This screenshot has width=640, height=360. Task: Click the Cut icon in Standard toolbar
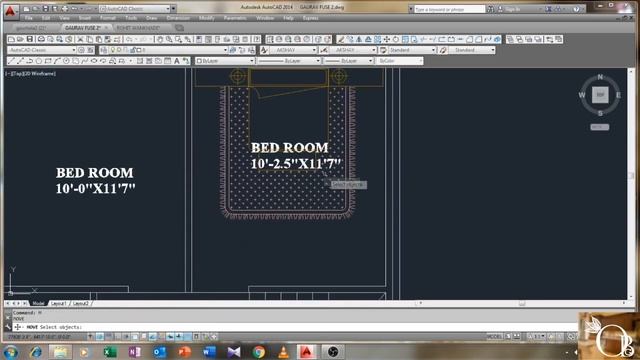click(x=80, y=39)
